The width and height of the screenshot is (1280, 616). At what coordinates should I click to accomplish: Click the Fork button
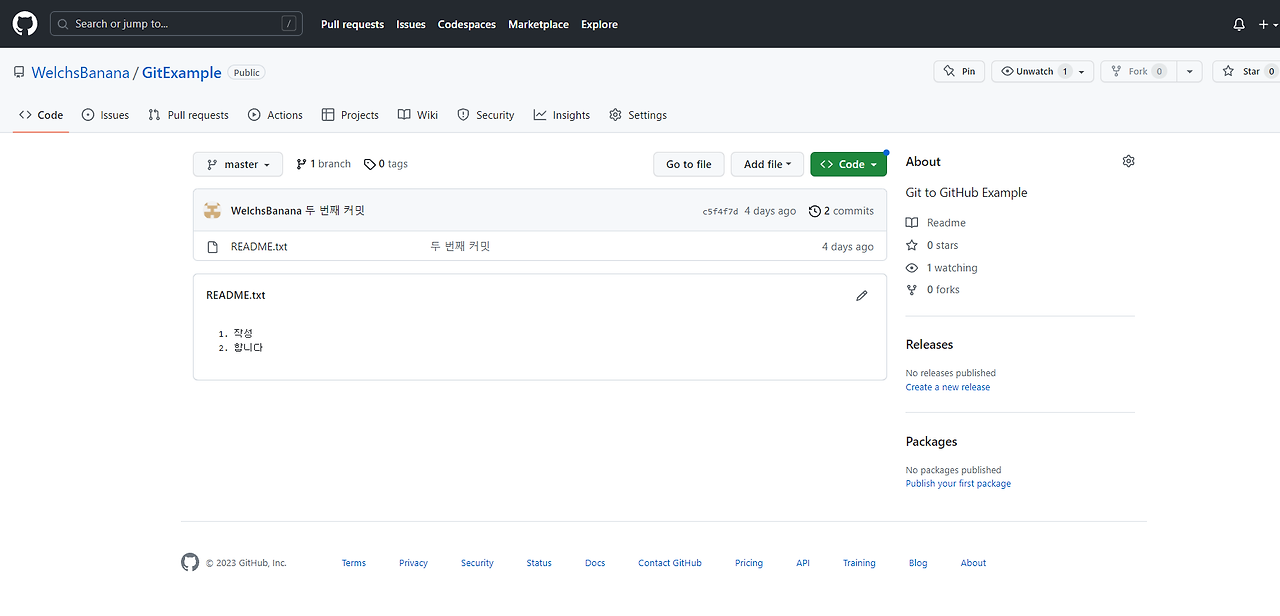coord(1138,71)
